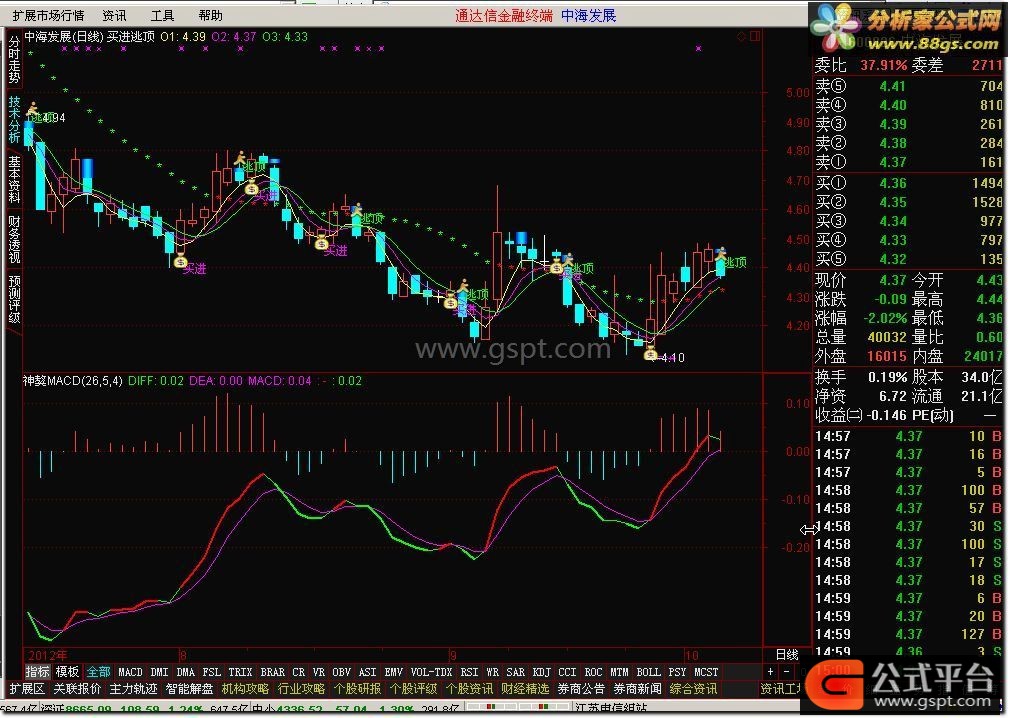This screenshot has height=718, width=1010.
Task: Open the 关联报价 bottom tab
Action: point(77,689)
